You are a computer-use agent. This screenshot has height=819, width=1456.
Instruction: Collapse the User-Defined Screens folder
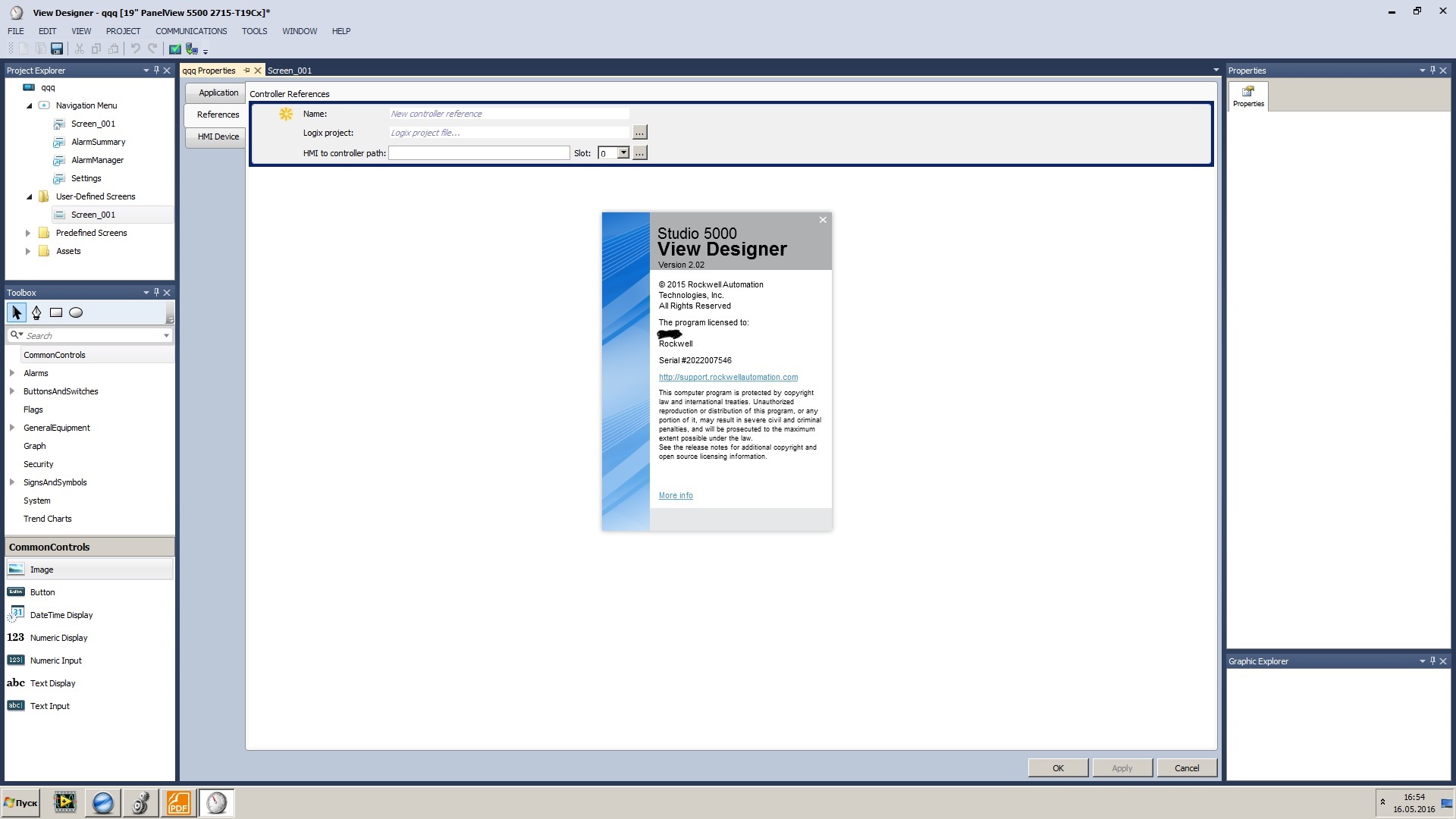(x=30, y=196)
